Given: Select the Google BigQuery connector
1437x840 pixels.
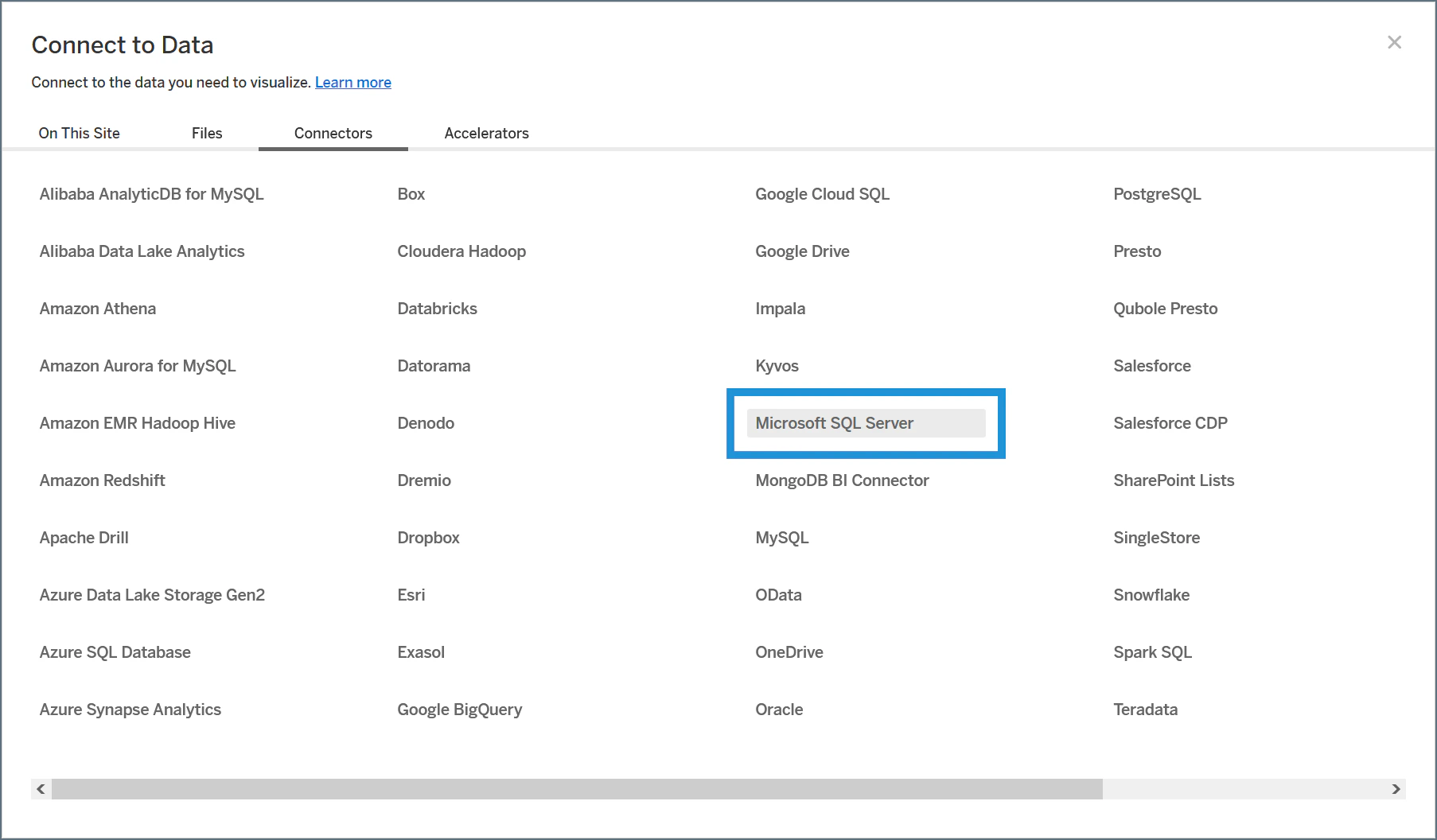Looking at the screenshot, I should pos(459,709).
